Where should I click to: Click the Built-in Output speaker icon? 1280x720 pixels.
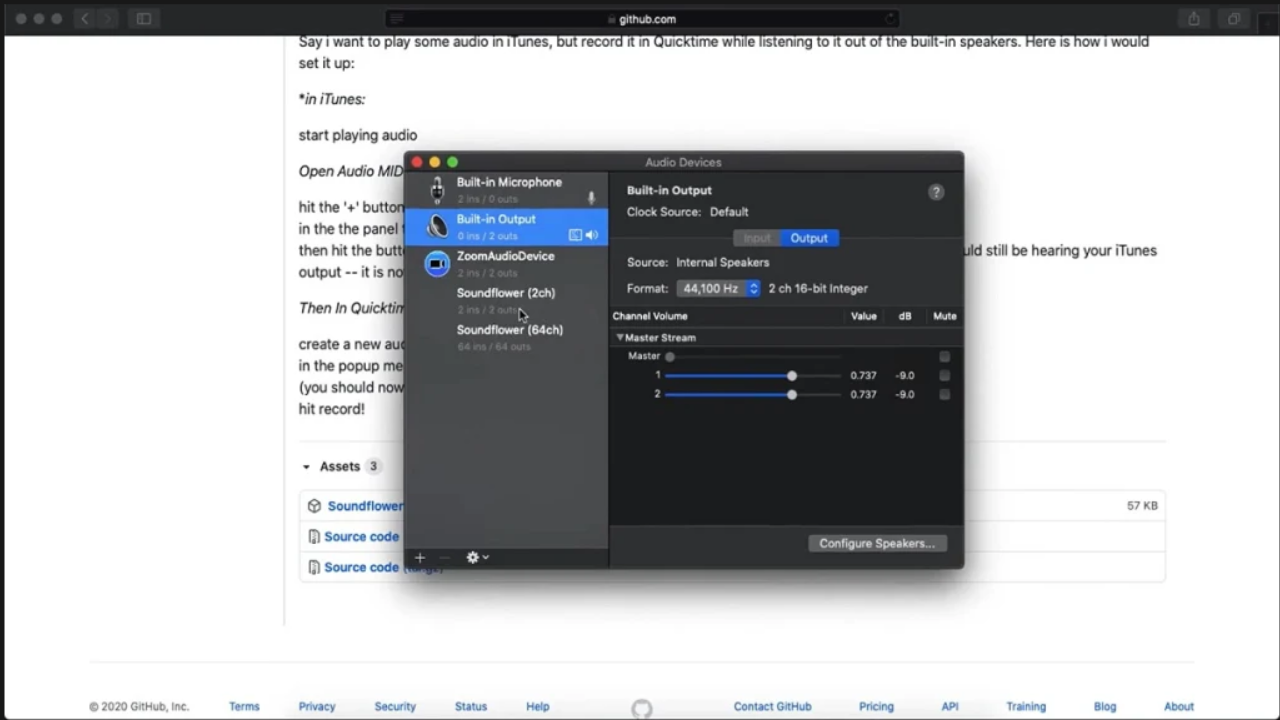click(x=437, y=227)
